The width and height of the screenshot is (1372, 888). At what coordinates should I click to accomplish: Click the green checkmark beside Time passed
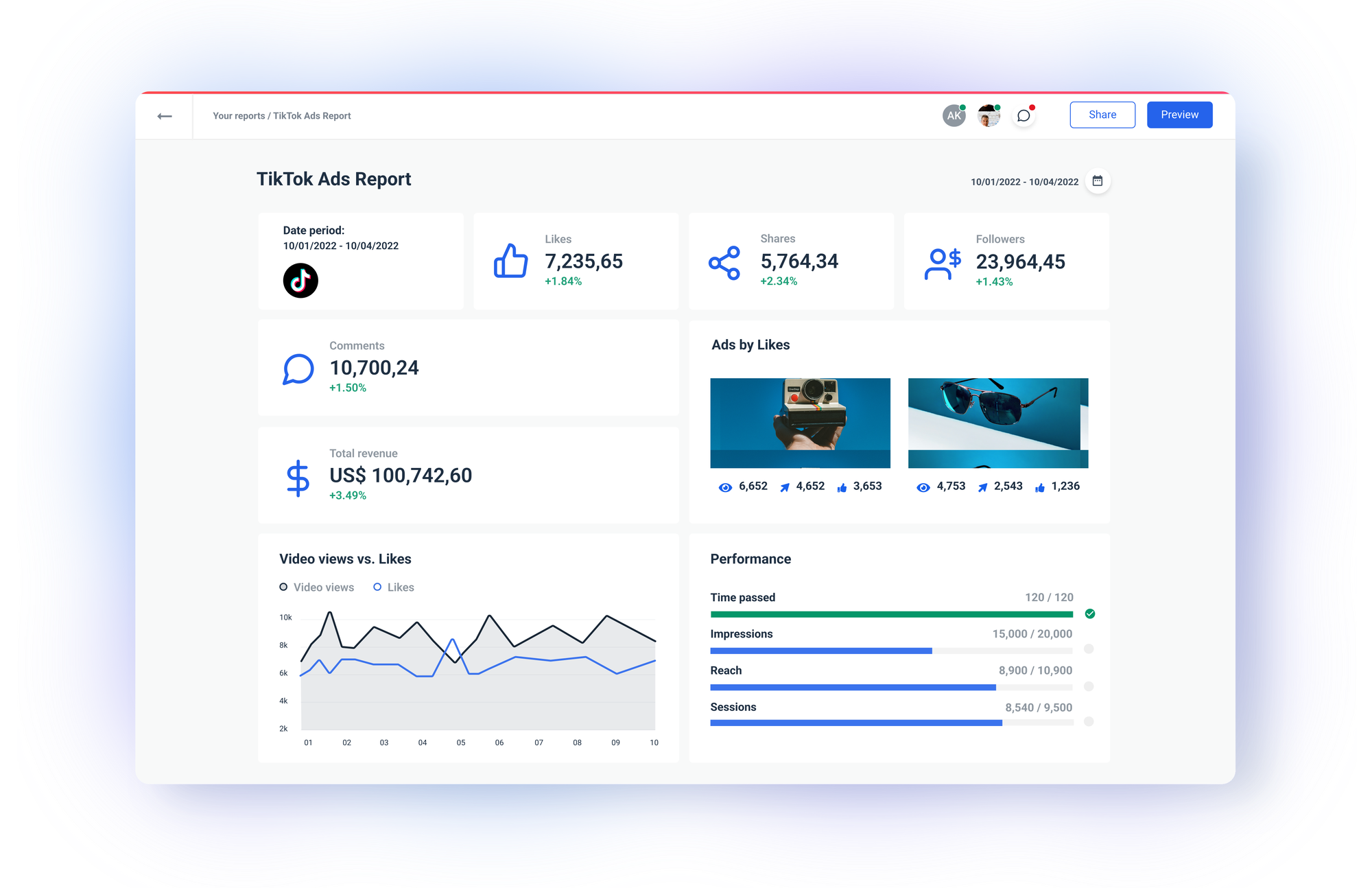1090,614
